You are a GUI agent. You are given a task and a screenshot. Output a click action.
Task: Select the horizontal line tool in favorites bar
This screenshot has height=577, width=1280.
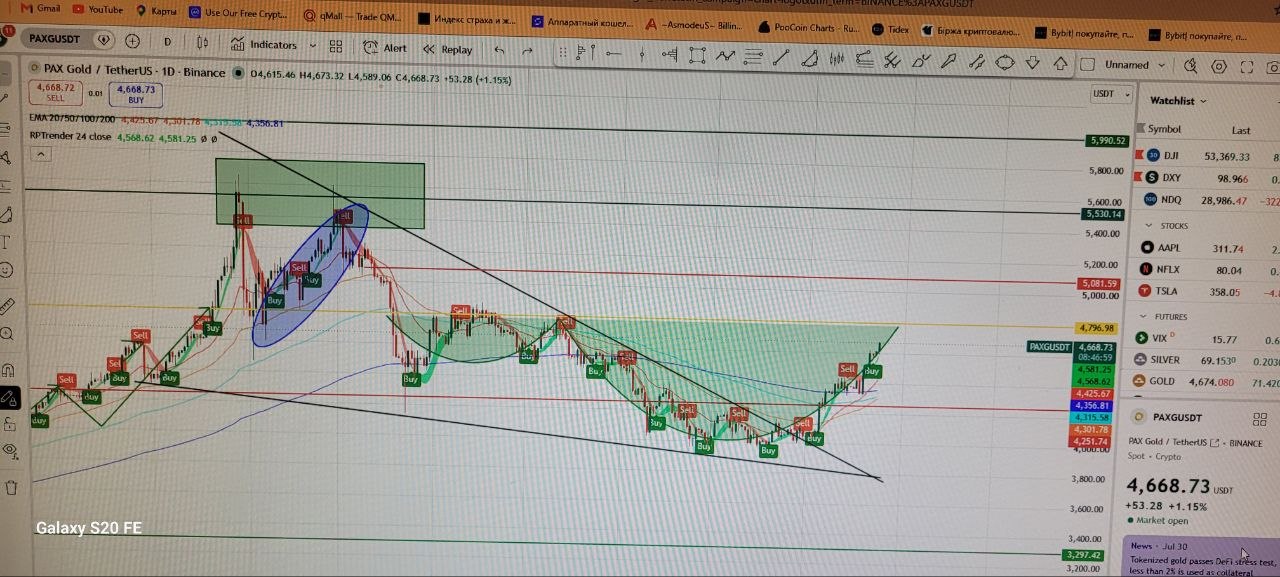point(614,54)
